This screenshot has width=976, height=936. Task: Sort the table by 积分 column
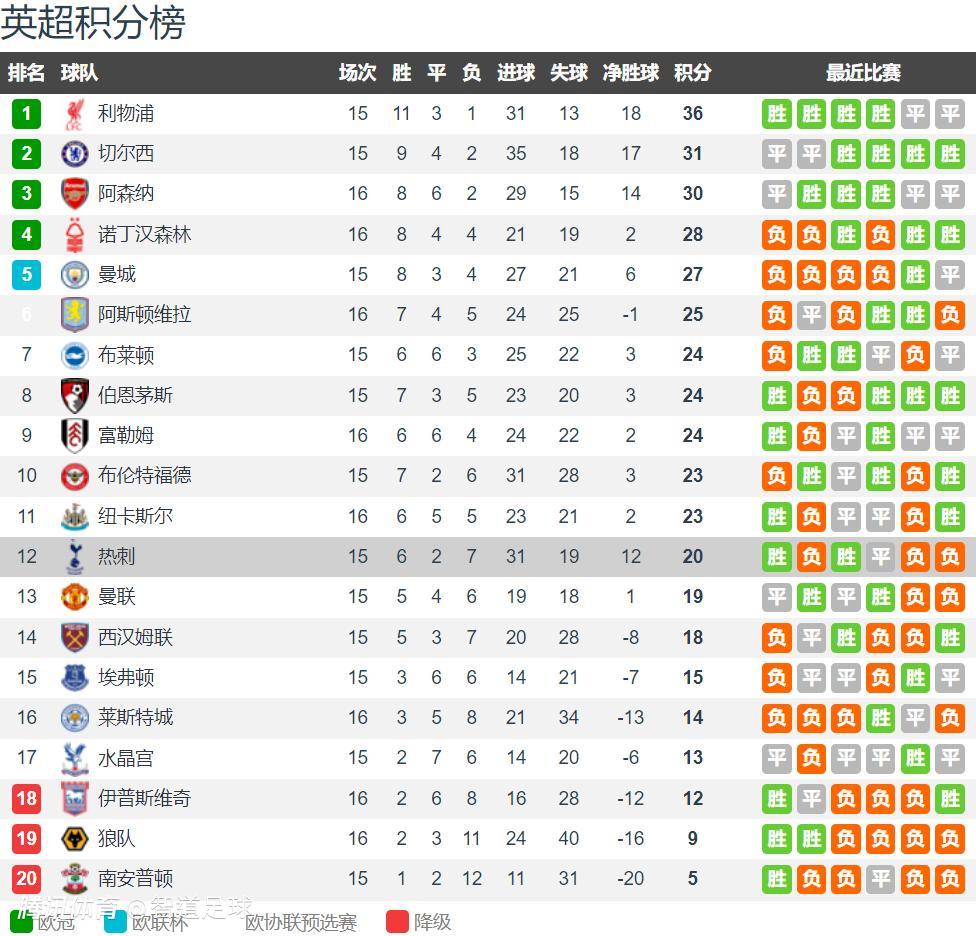click(x=692, y=73)
